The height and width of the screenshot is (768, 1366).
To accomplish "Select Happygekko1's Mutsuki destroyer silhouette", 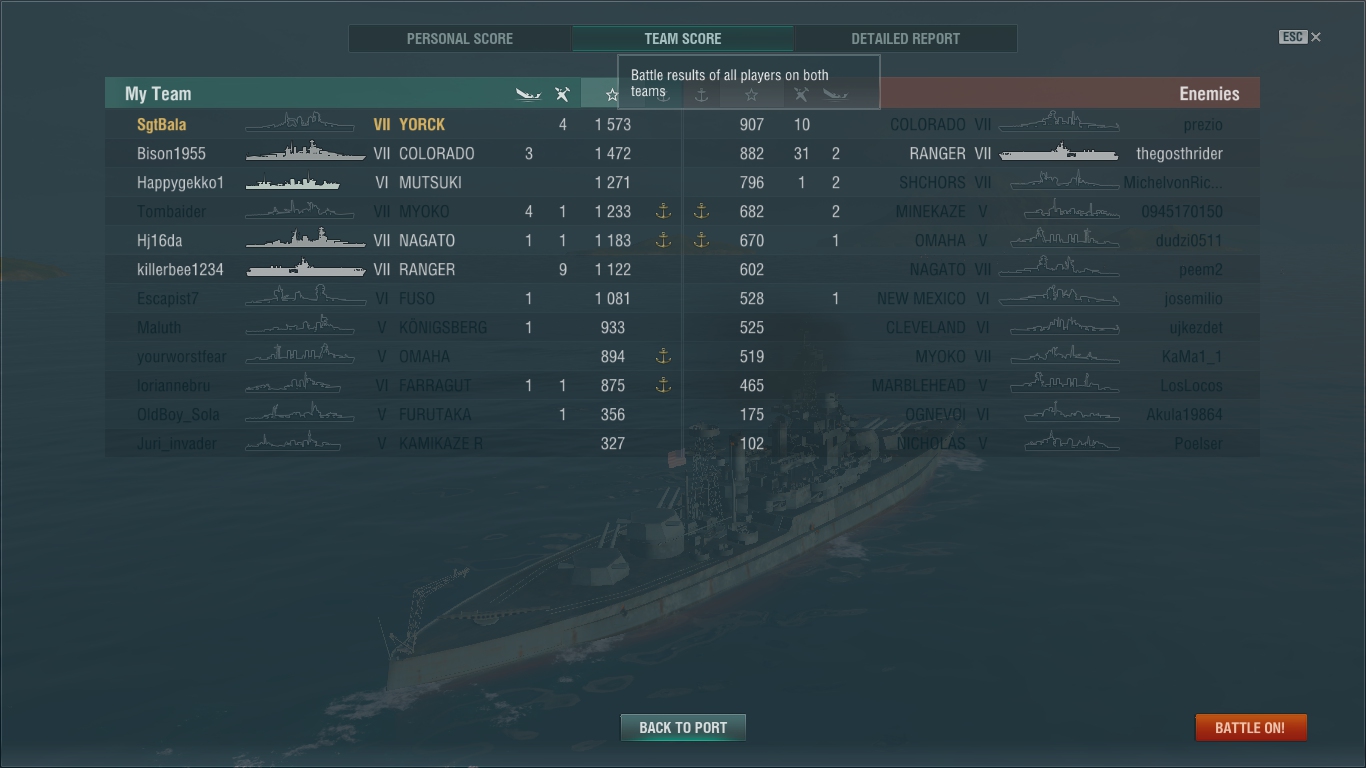I will (293, 182).
